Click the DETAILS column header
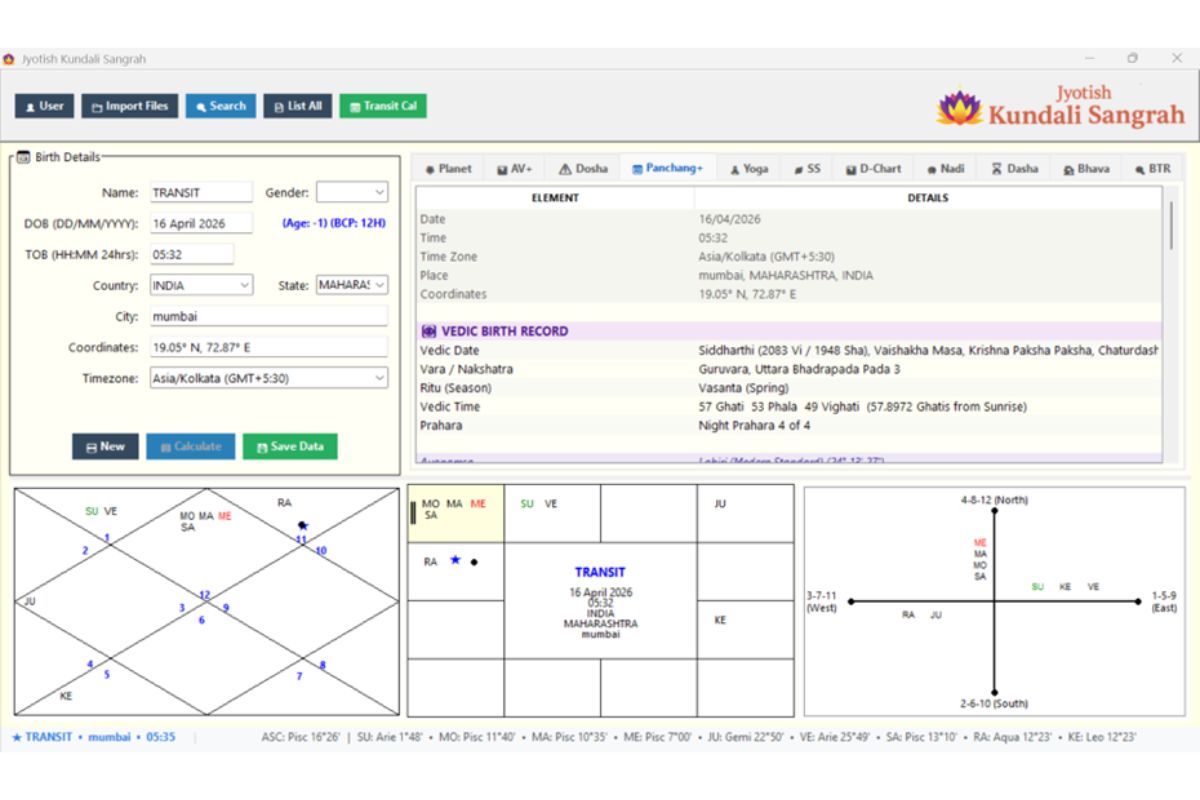Screen dimensions: 1200x800 click(x=927, y=198)
